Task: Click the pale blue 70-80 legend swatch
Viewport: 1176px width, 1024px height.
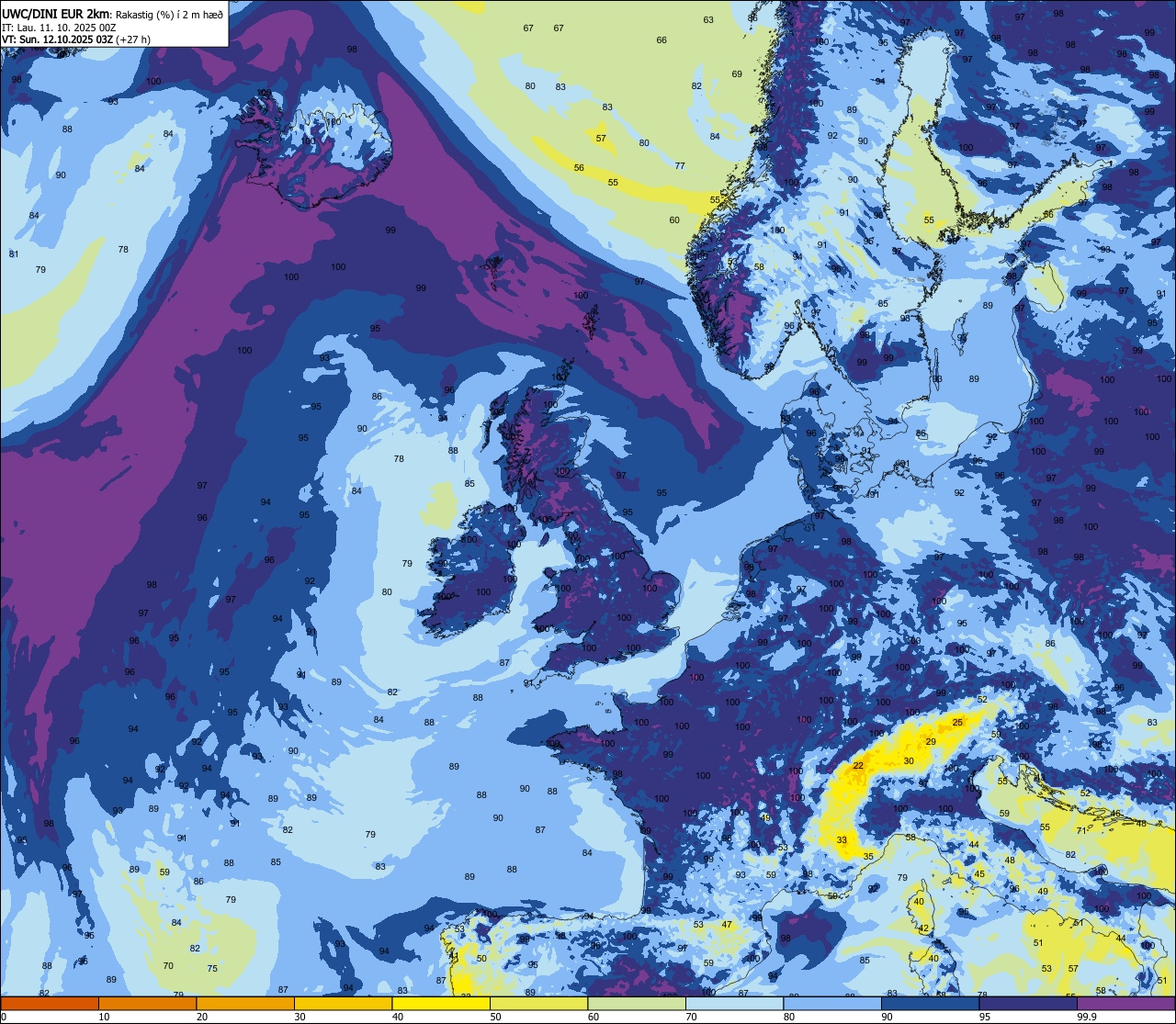Action: [734, 1003]
